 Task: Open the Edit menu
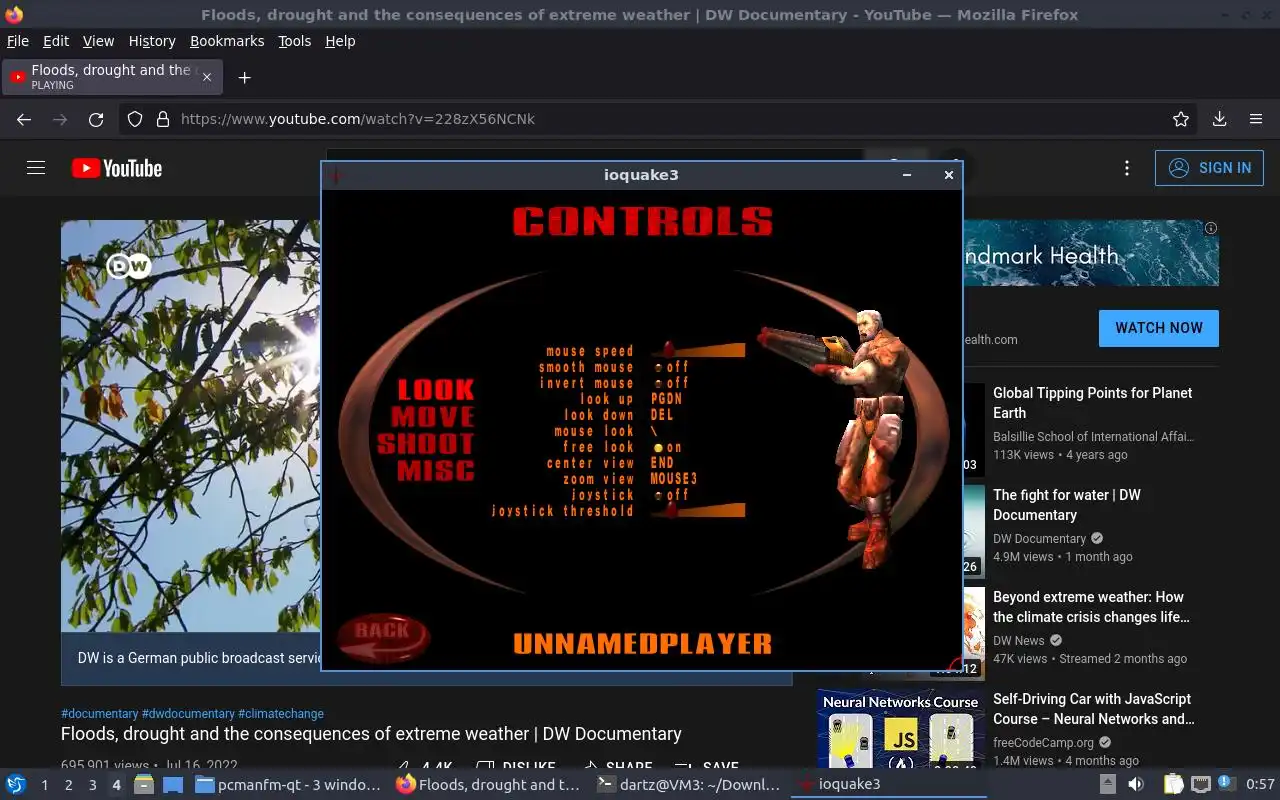pyautogui.click(x=56, y=41)
